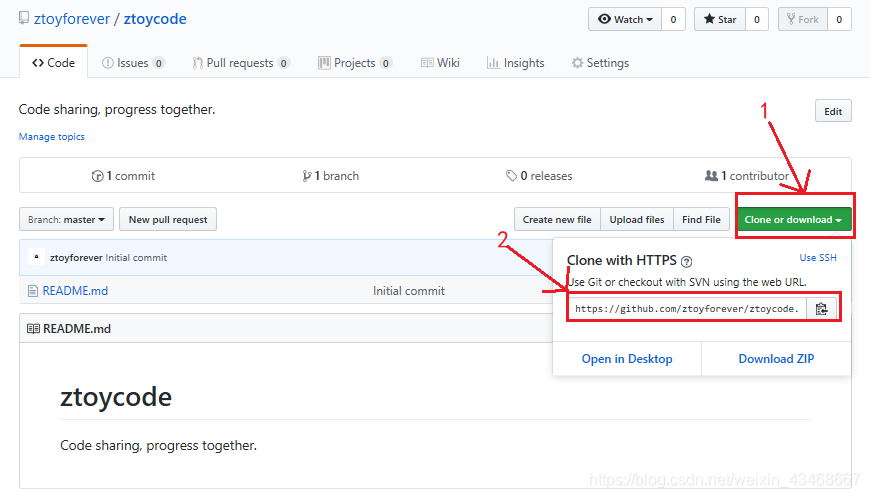Click Download ZIP
This screenshot has width=870, height=498.
click(x=776, y=359)
